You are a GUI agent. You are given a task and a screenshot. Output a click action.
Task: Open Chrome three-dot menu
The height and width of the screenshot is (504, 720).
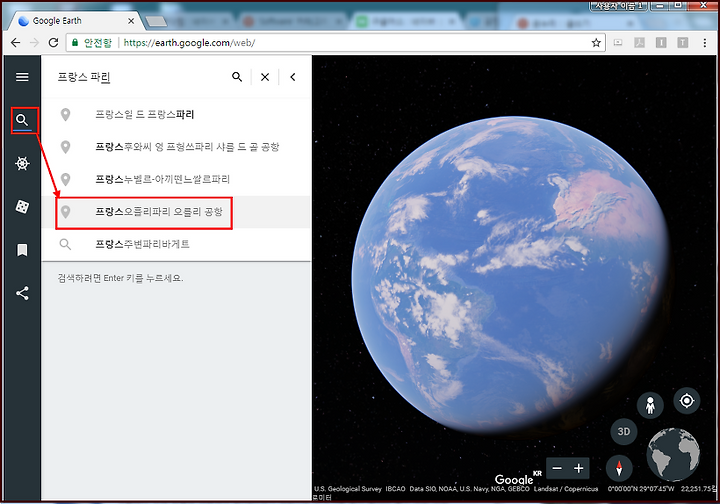(x=705, y=43)
